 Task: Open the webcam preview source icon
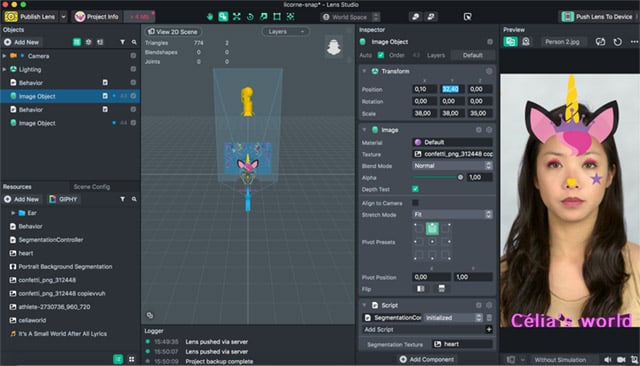tap(526, 42)
